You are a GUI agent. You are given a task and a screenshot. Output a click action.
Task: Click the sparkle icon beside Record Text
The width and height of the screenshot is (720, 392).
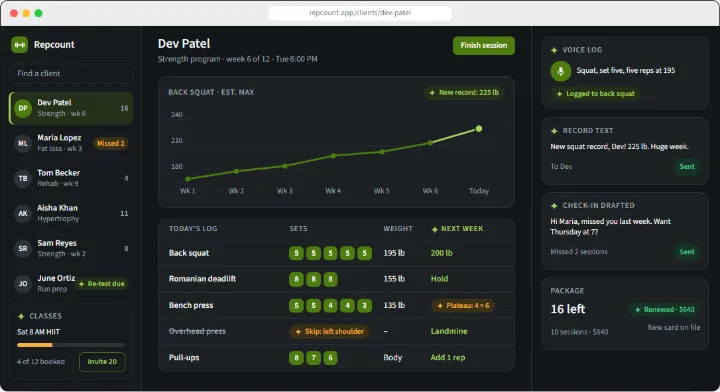coord(554,131)
